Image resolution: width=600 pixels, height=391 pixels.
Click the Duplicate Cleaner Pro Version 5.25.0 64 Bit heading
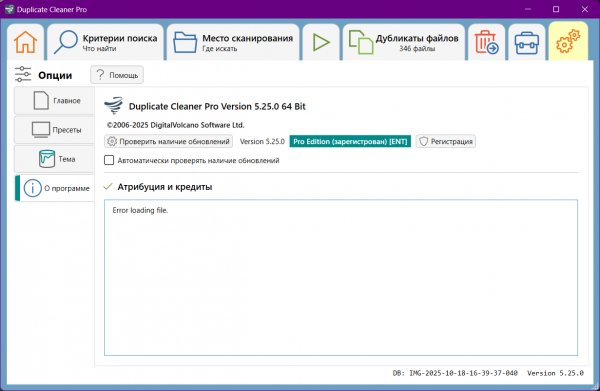click(x=217, y=106)
